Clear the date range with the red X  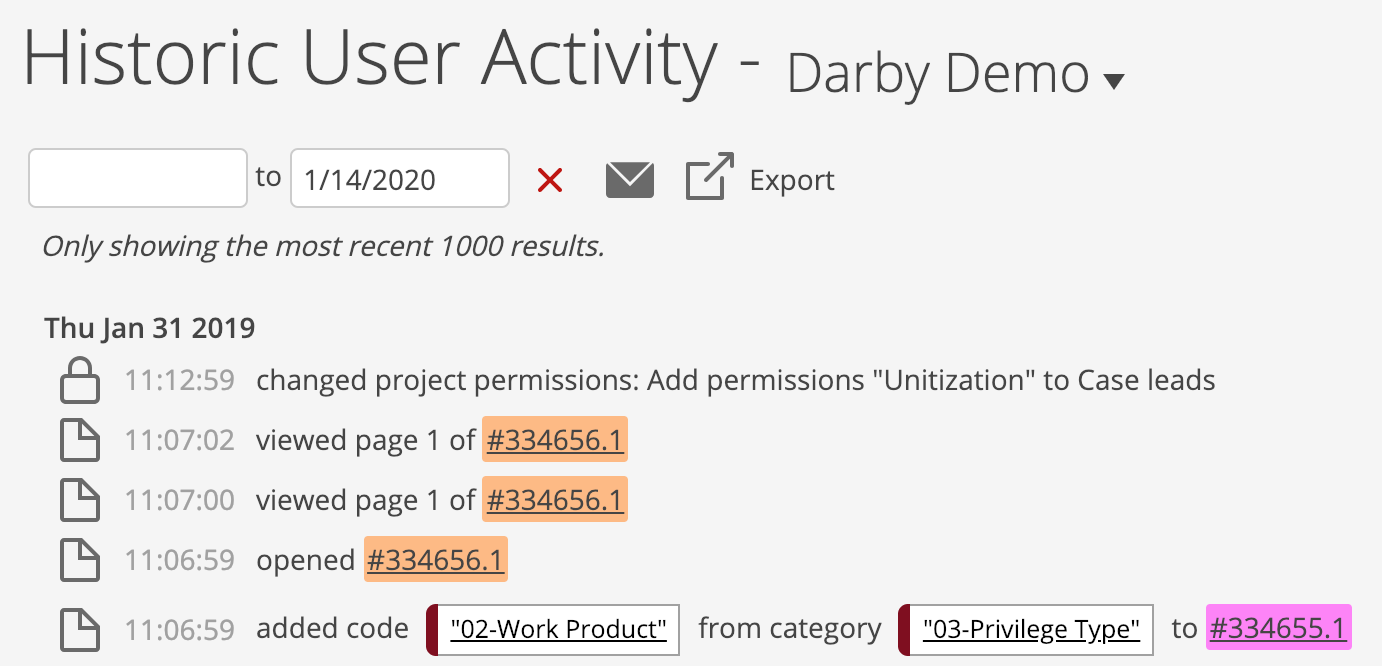coord(550,180)
